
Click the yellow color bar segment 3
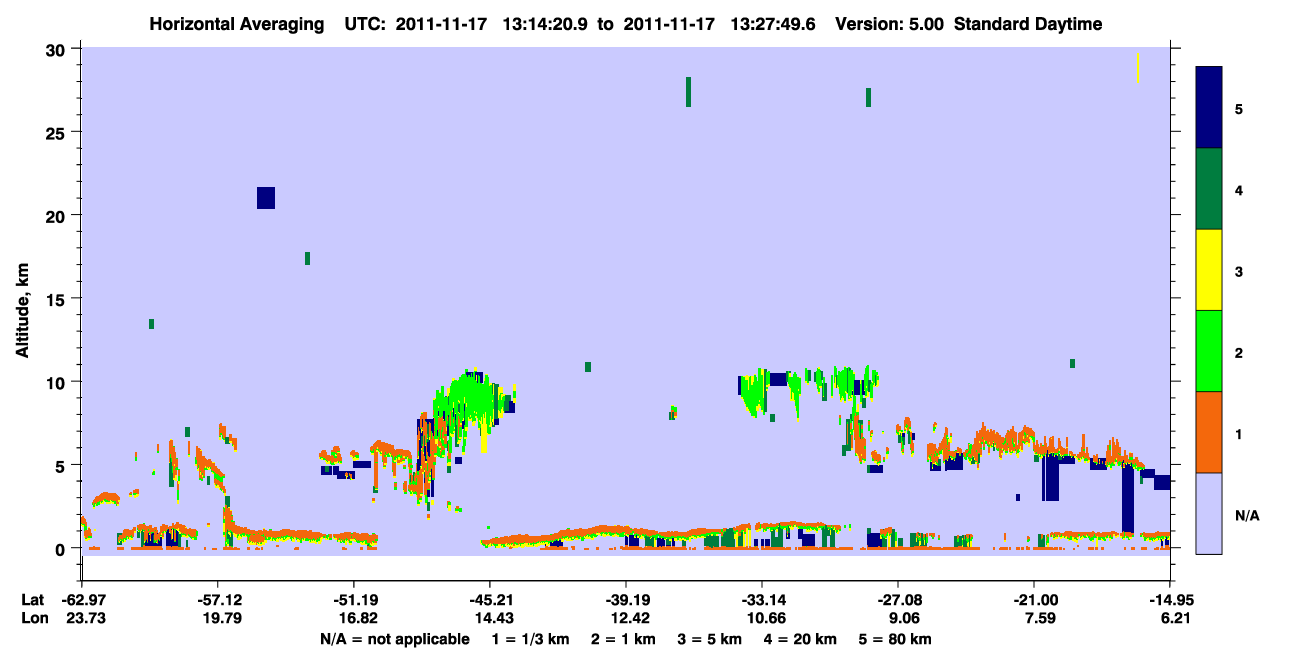coord(1209,270)
